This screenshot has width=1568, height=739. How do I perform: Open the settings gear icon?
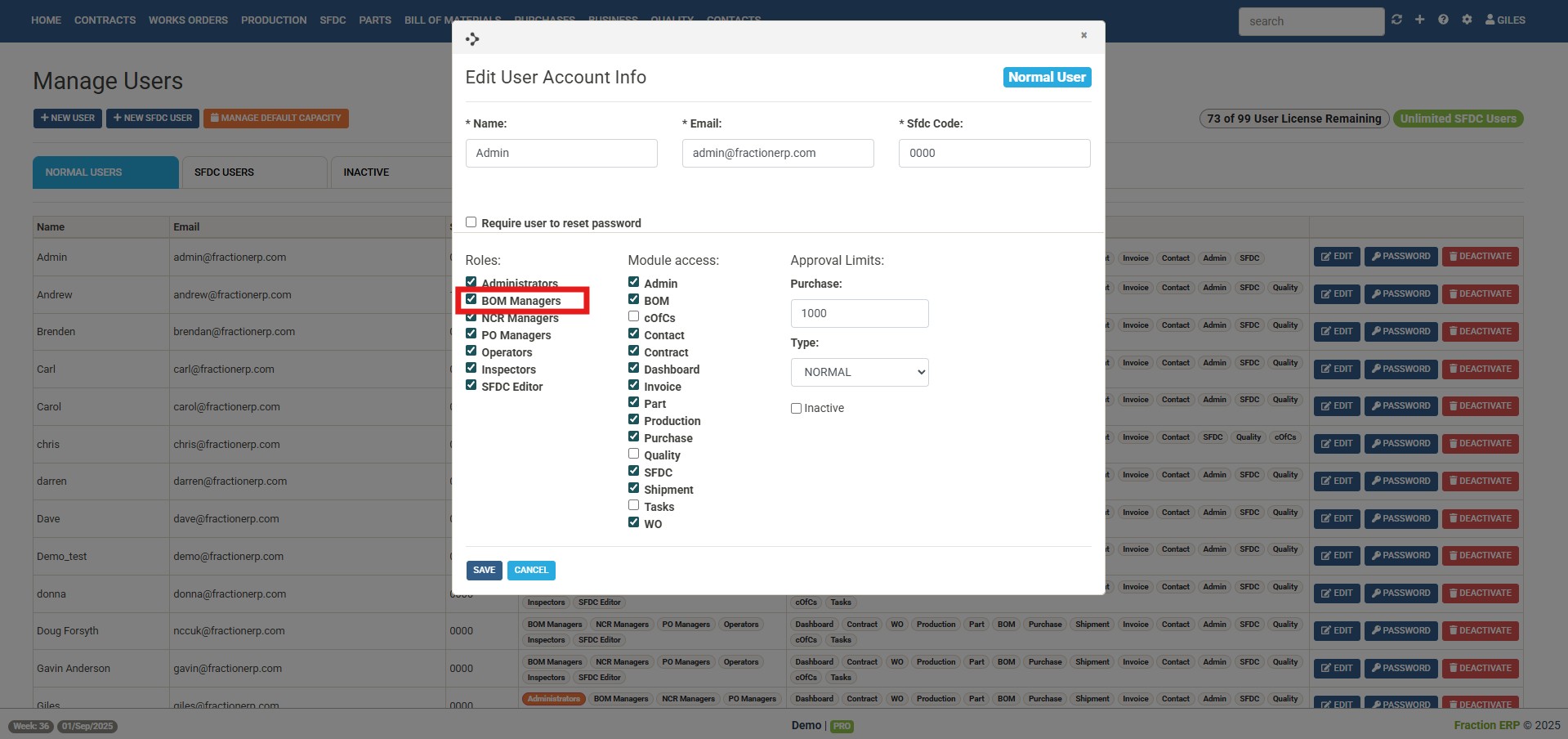coord(1467,20)
